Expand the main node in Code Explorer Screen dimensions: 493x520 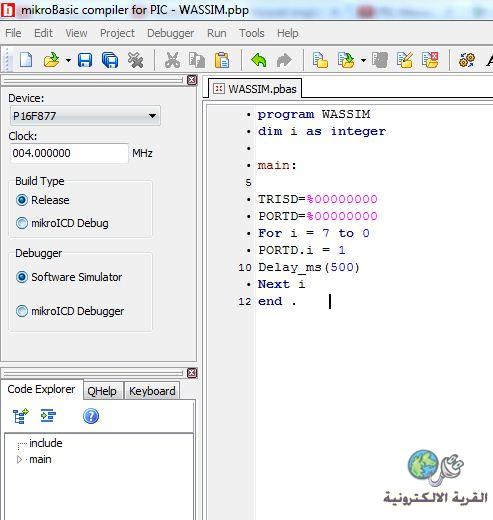pyautogui.click(x=19, y=460)
